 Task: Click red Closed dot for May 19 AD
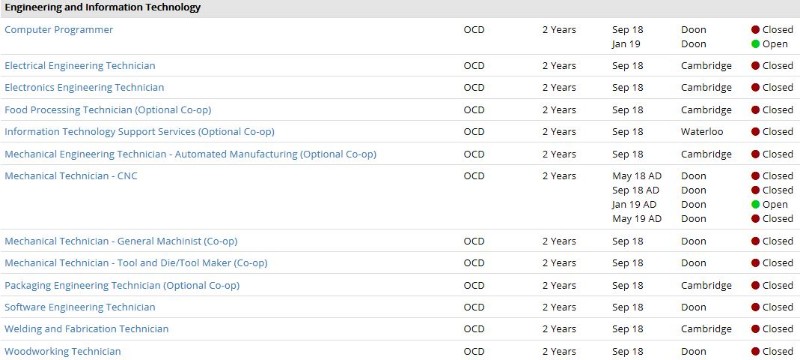756,219
